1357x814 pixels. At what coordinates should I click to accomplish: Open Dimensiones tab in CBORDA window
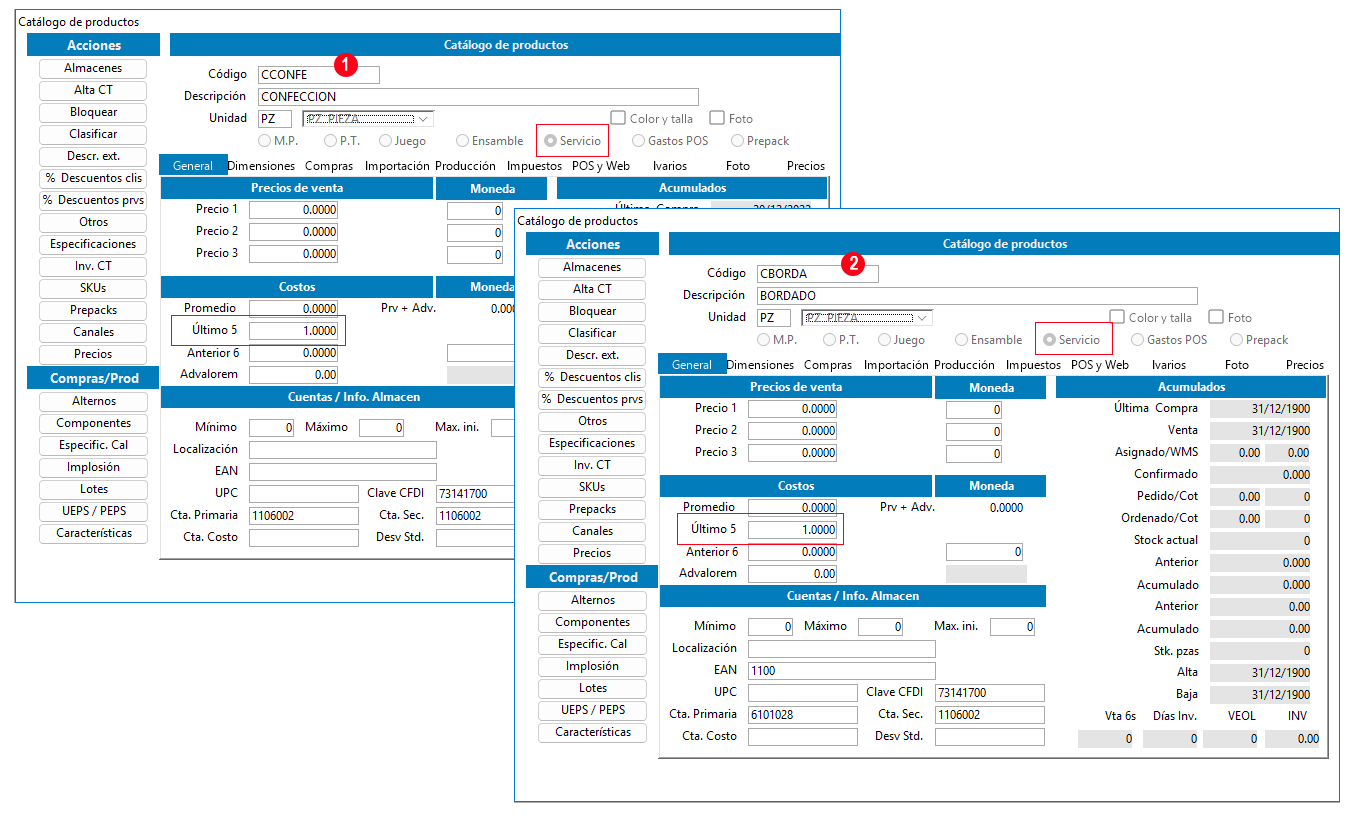(x=760, y=365)
